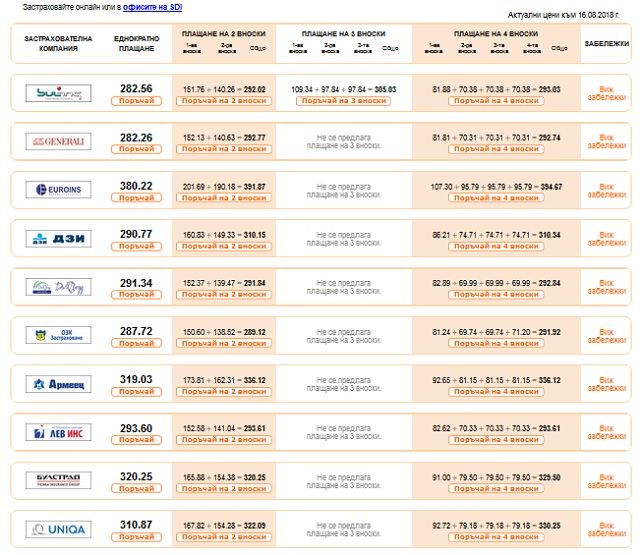640x555 pixels.
Task: Order ОЗК single payment 287.72
Action: point(136,343)
